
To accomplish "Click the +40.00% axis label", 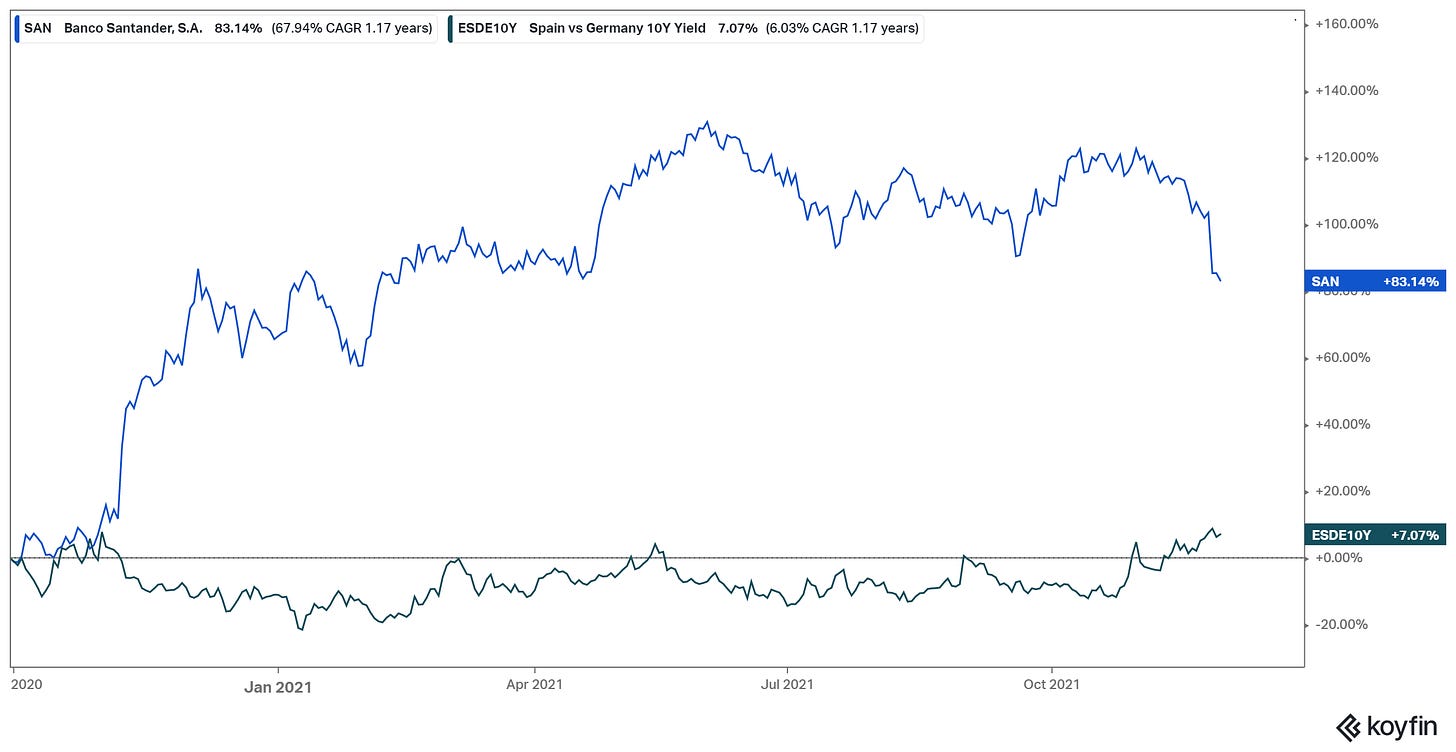I will [x=1344, y=424].
